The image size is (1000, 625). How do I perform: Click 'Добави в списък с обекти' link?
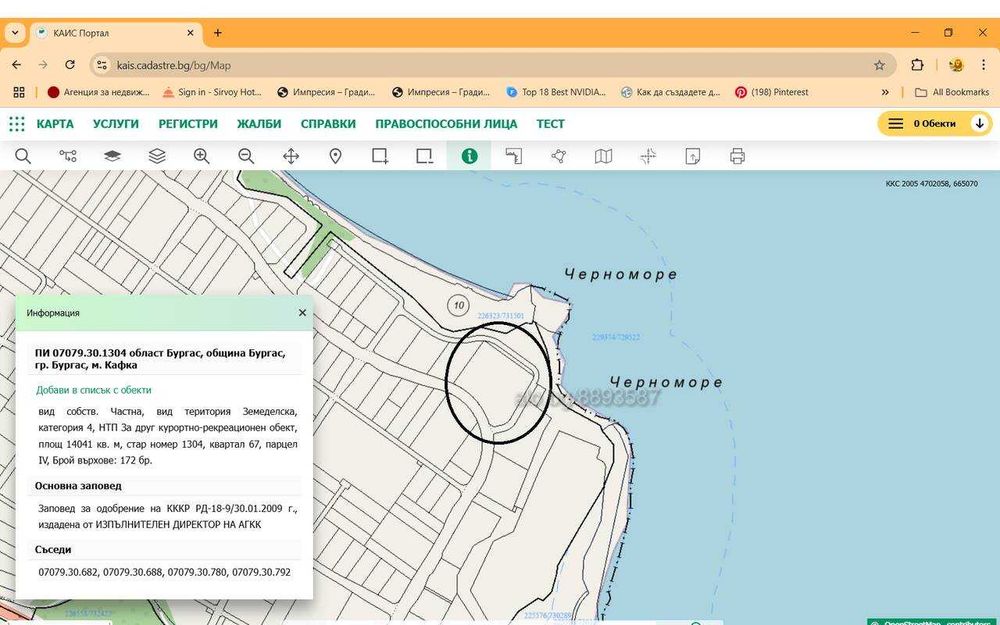point(94,390)
